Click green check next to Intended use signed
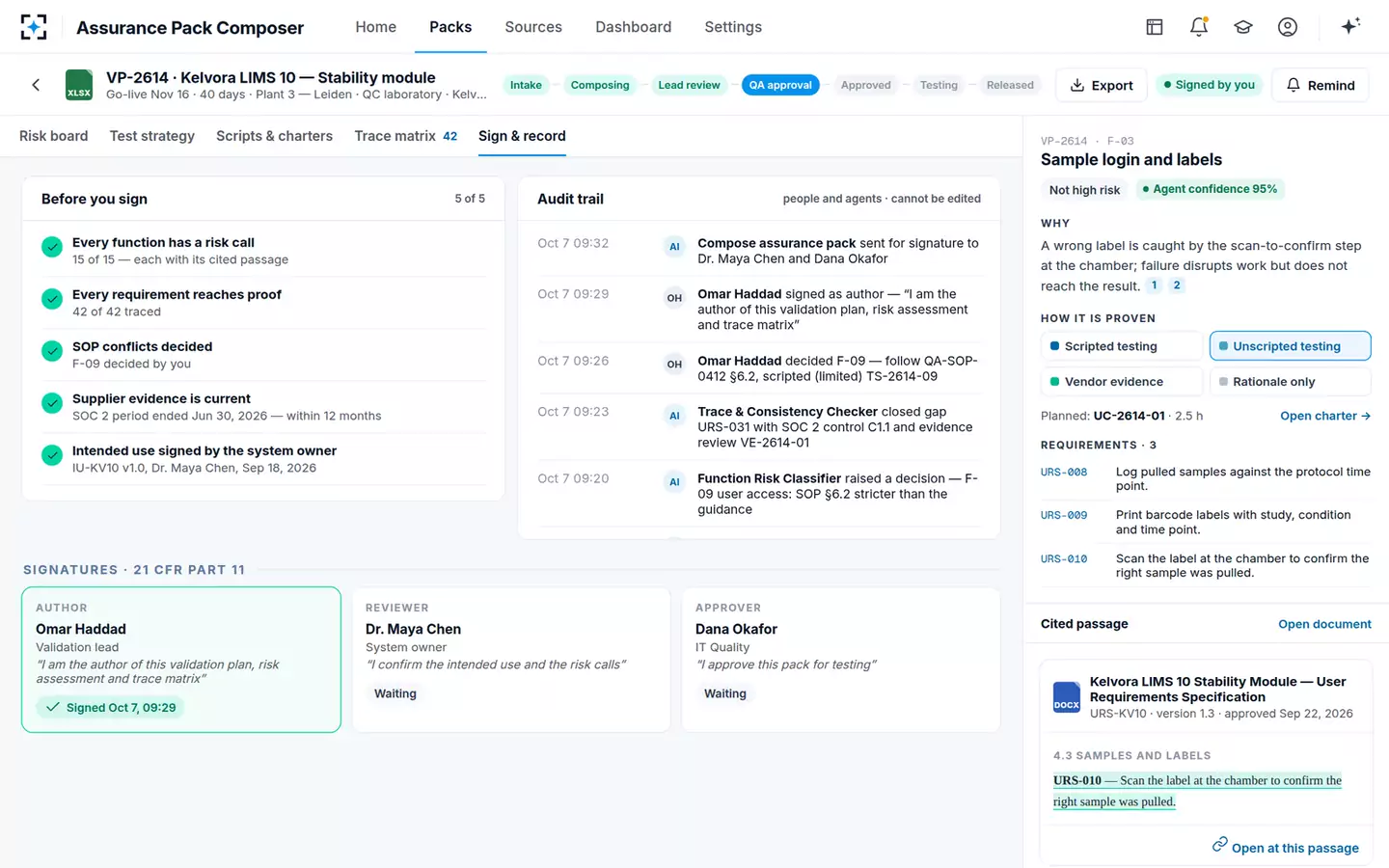Image resolution: width=1389 pixels, height=868 pixels. click(52, 455)
